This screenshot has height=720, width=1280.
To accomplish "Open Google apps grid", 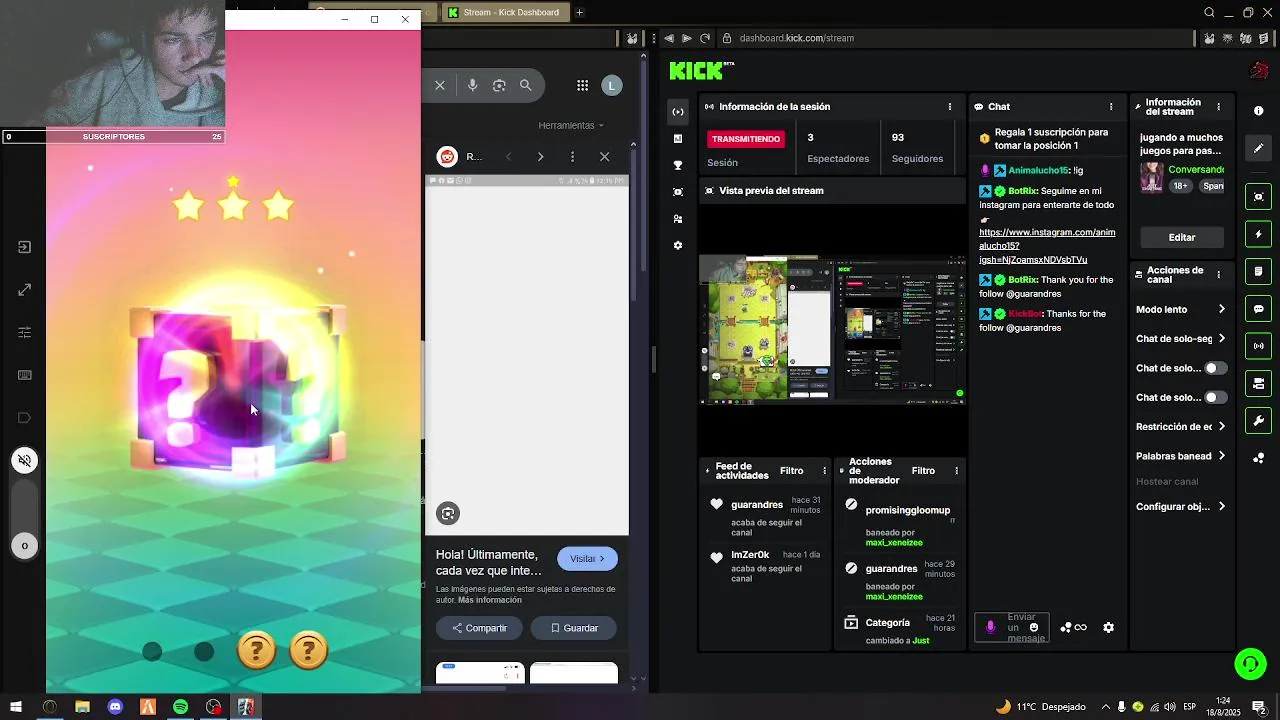I will (582, 85).
